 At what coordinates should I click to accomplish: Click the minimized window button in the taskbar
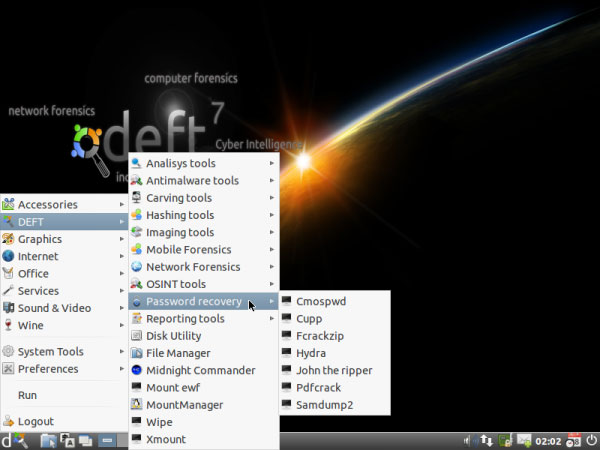[107, 441]
